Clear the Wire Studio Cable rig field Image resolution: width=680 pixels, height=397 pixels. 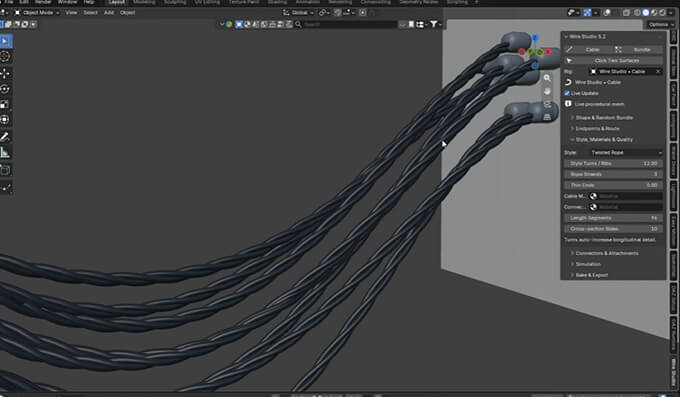coord(658,71)
